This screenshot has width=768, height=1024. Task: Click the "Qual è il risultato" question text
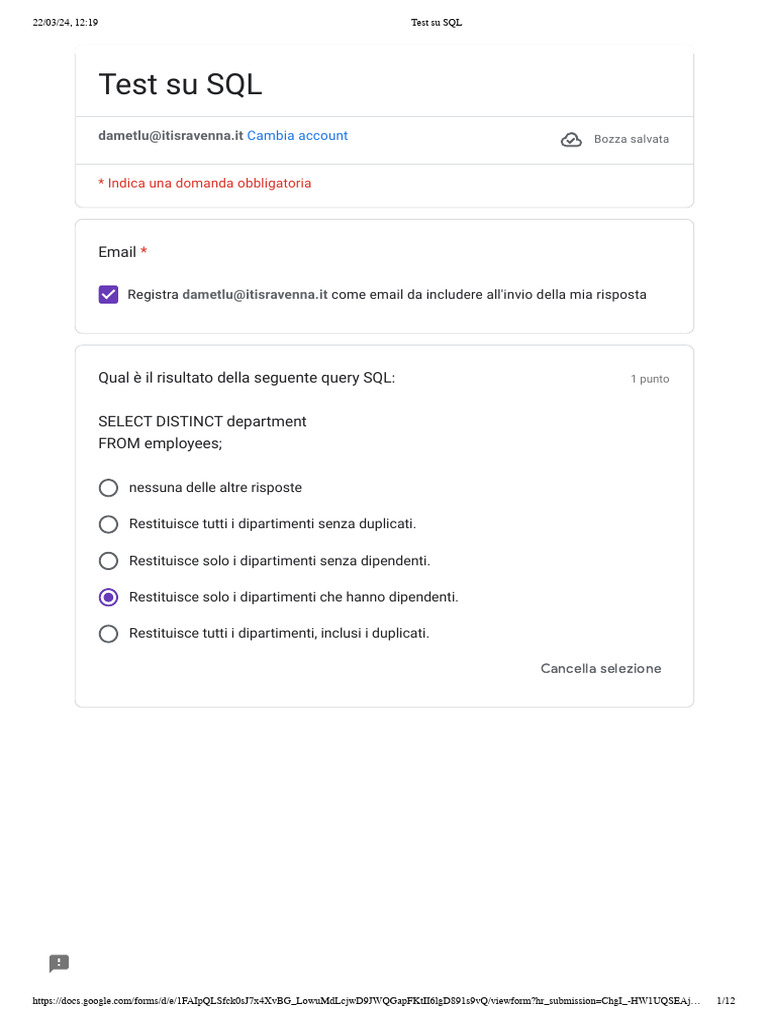coord(246,378)
